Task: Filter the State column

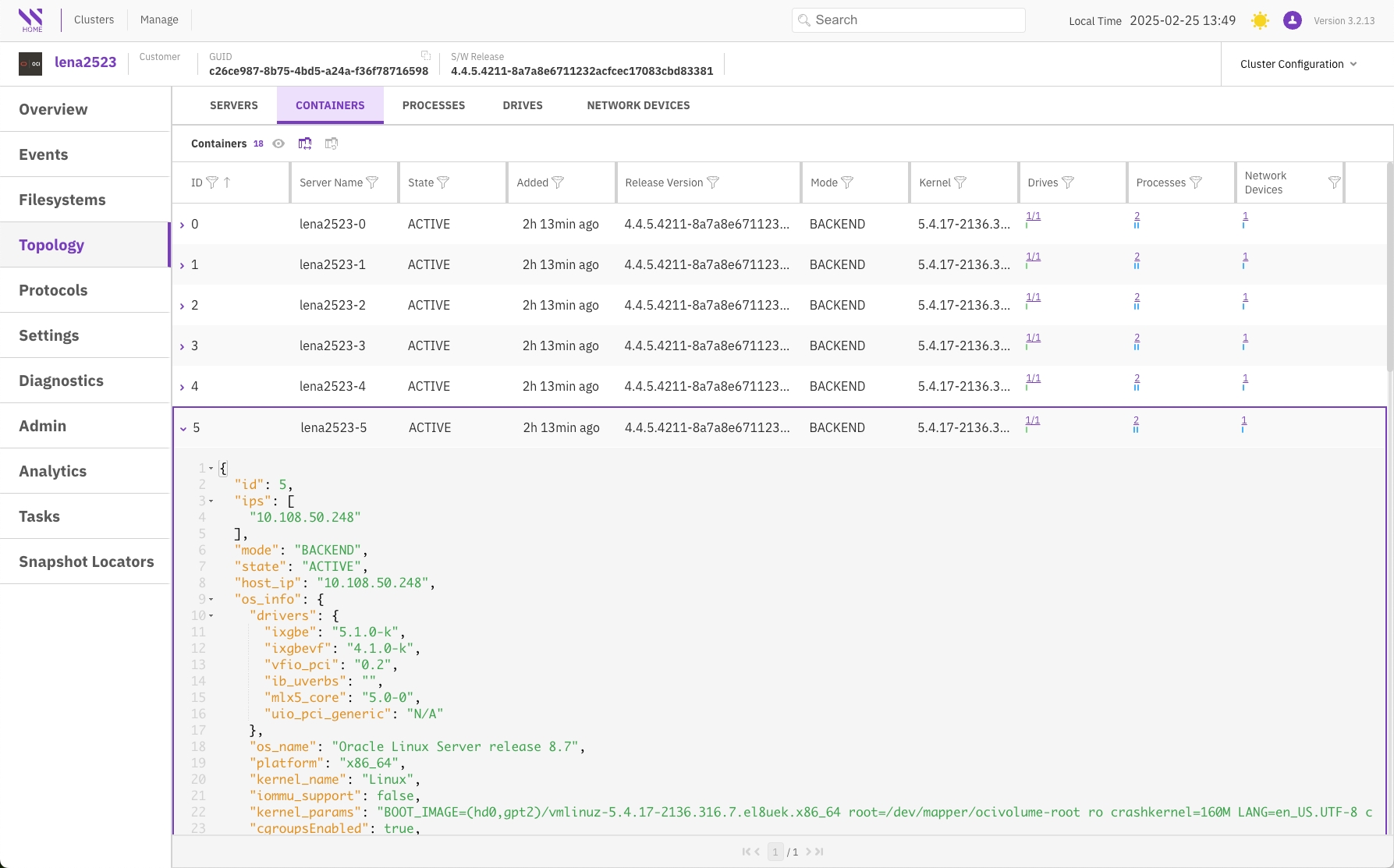Action: click(443, 182)
